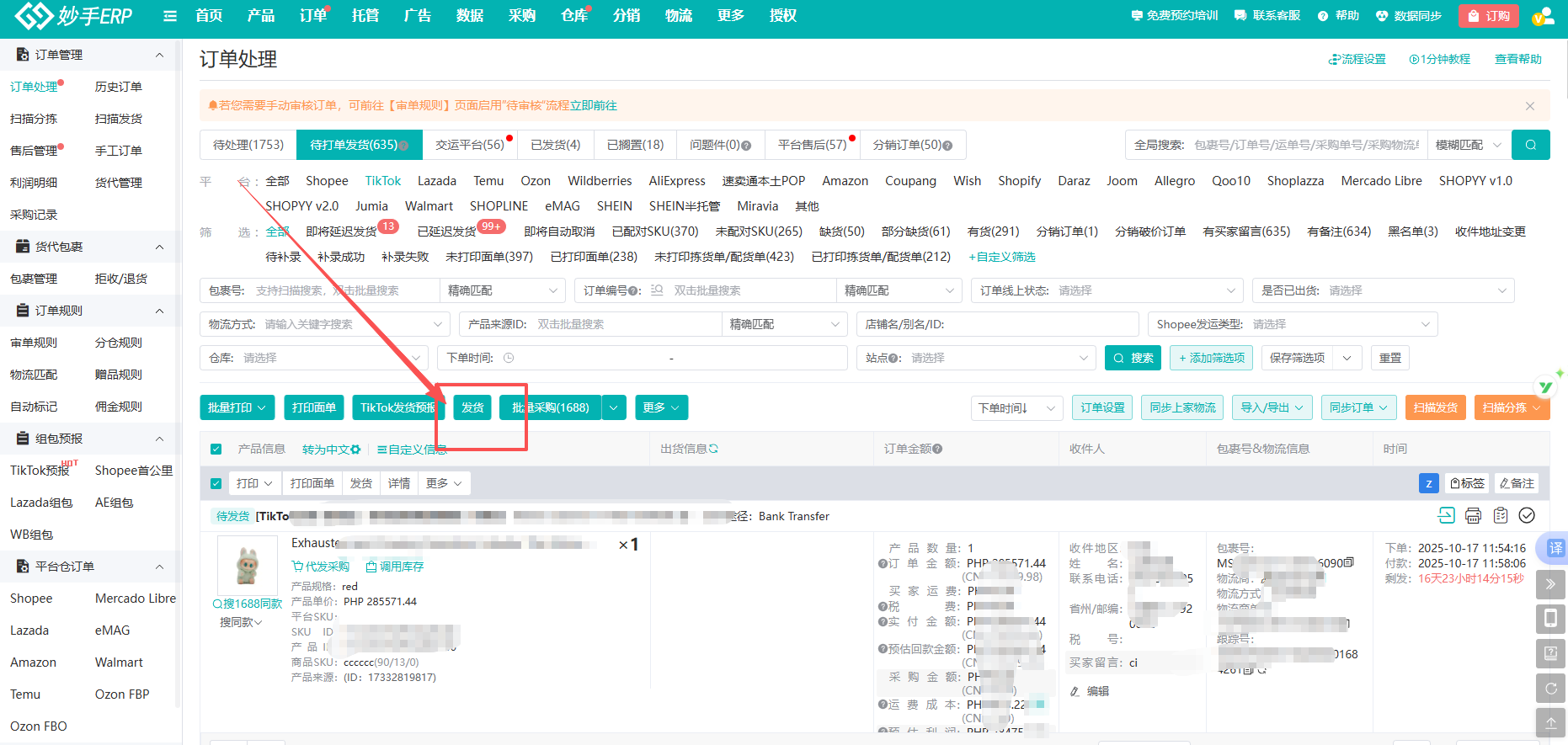Click the printer icon on the order row
Screen dimensions: 1568x745
click(1473, 515)
